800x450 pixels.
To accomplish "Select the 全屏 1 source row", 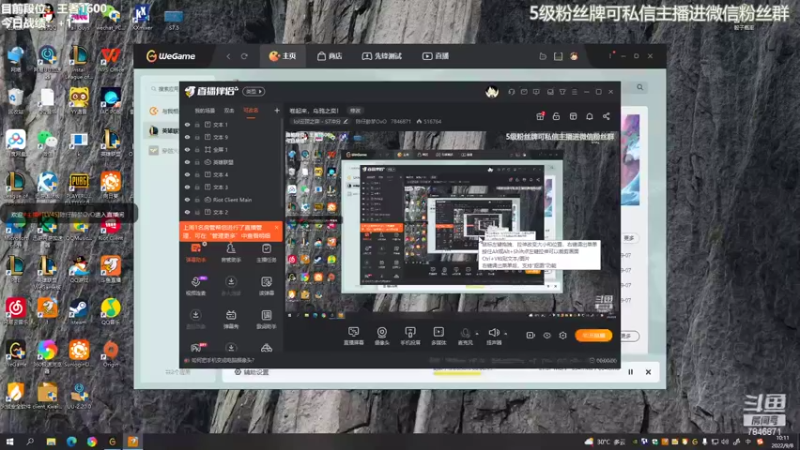I will (x=231, y=149).
